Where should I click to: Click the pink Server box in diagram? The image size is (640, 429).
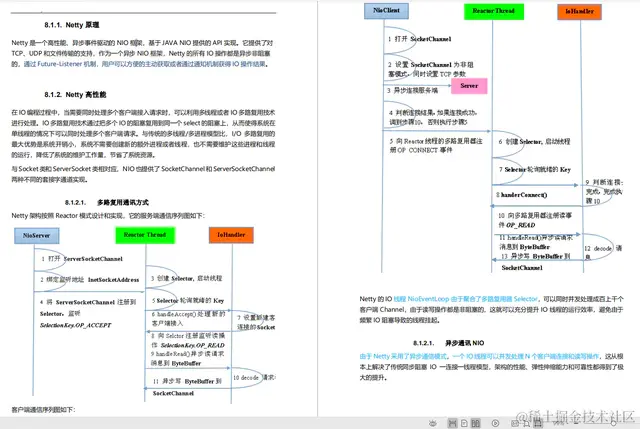pyautogui.click(x=469, y=86)
